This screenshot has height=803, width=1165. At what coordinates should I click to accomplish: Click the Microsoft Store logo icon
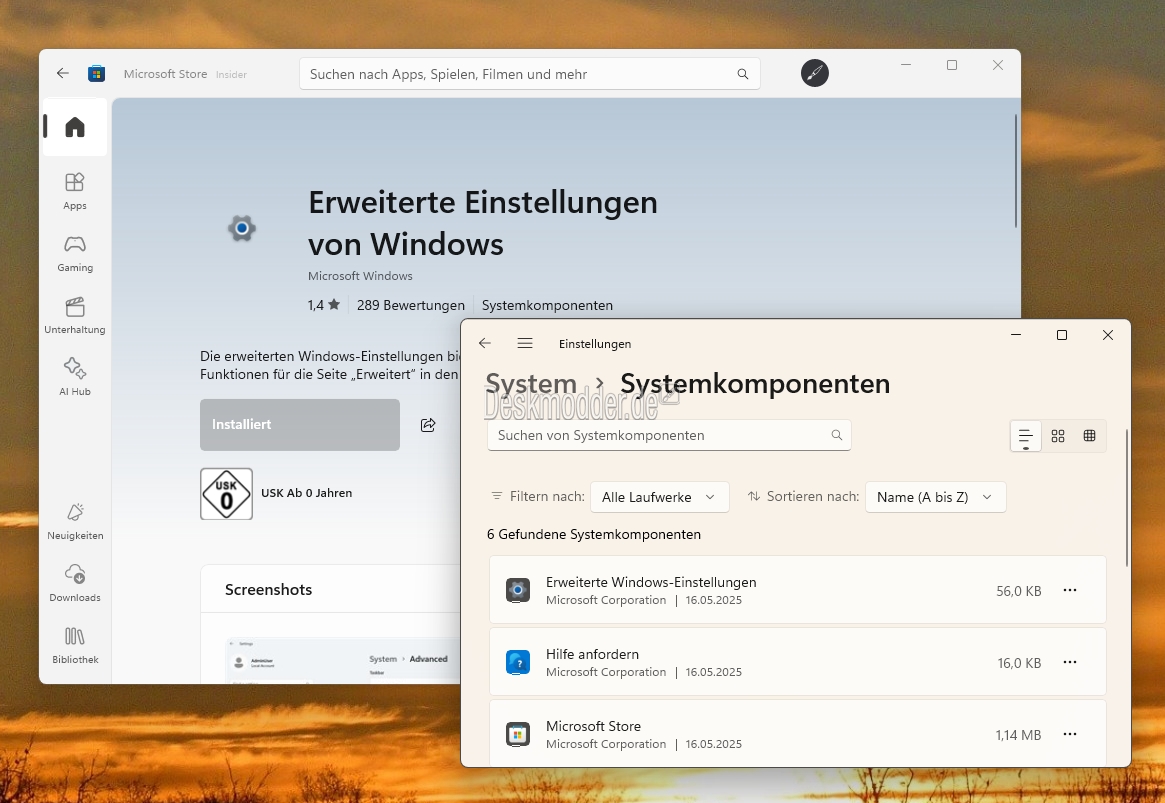[97, 74]
